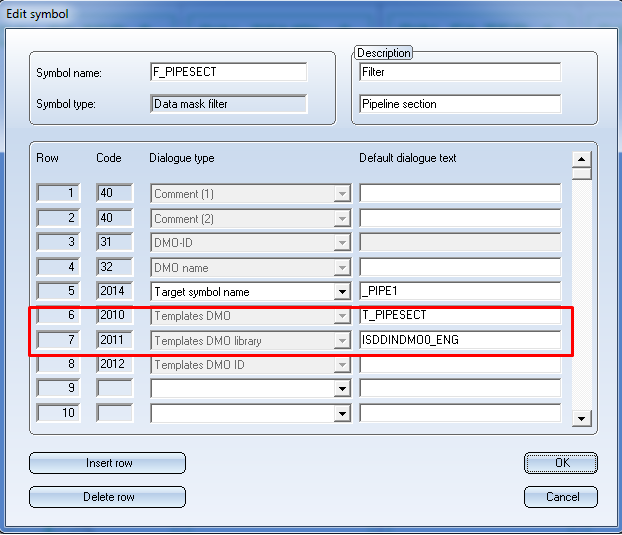
Task: Click the Description field containing Filter
Action: 460,72
